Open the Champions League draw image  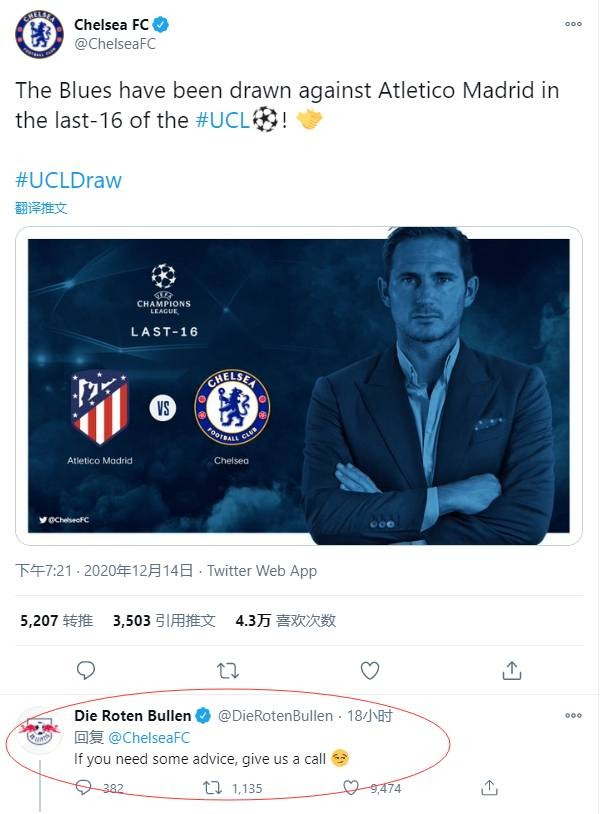pyautogui.click(x=298, y=386)
